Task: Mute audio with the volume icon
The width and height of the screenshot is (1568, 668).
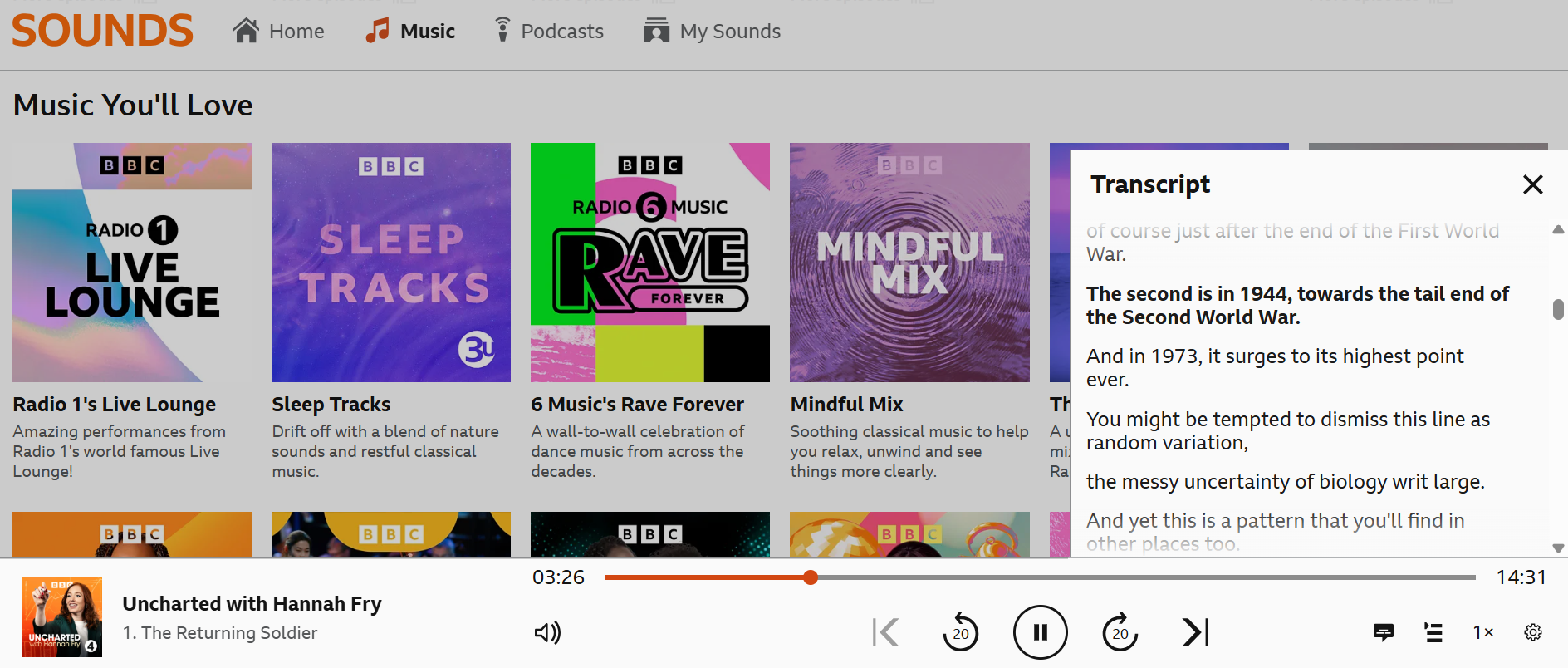Action: pyautogui.click(x=547, y=633)
